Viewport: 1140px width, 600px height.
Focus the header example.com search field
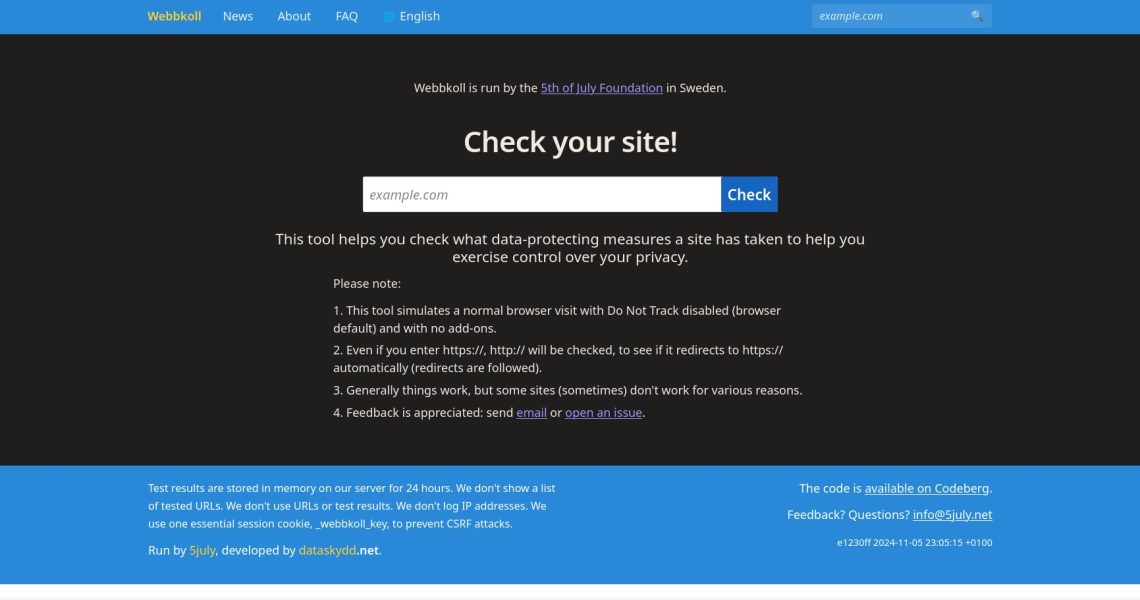click(x=888, y=16)
